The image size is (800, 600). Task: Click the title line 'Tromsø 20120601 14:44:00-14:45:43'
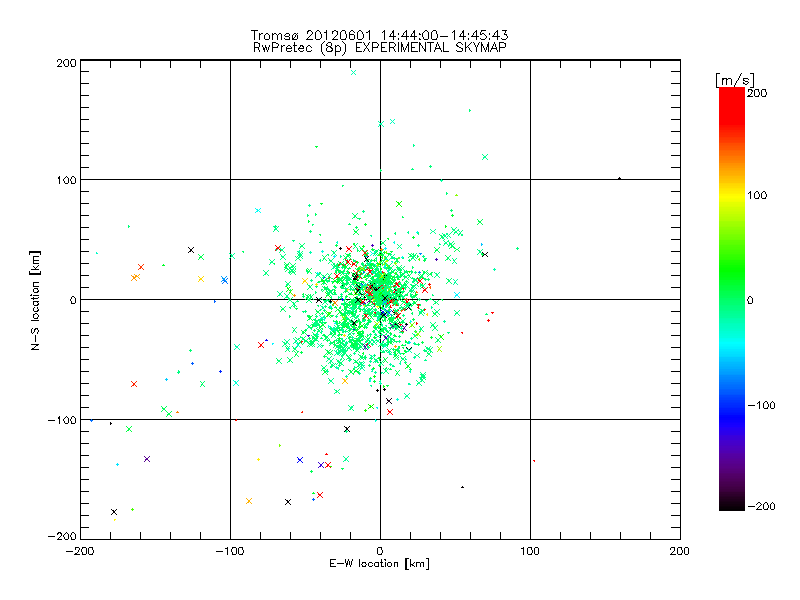(379, 35)
